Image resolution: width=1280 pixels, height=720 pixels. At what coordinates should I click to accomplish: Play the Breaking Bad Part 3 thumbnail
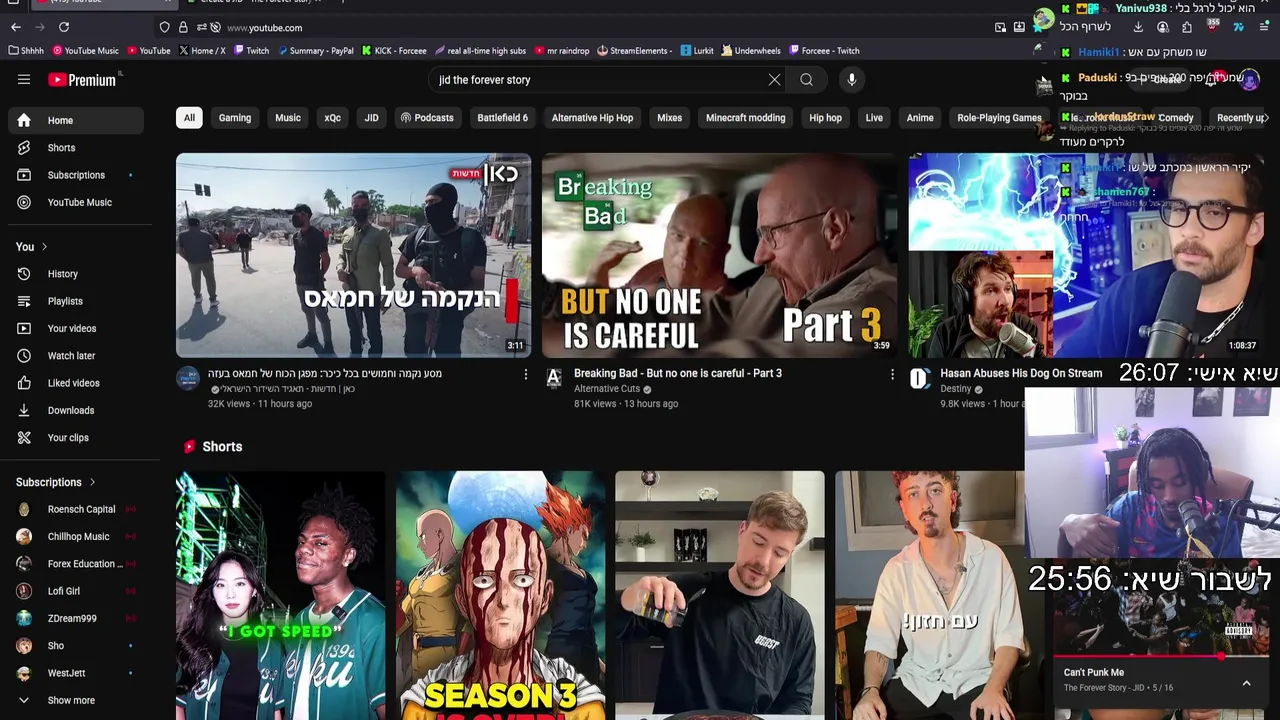coord(719,255)
